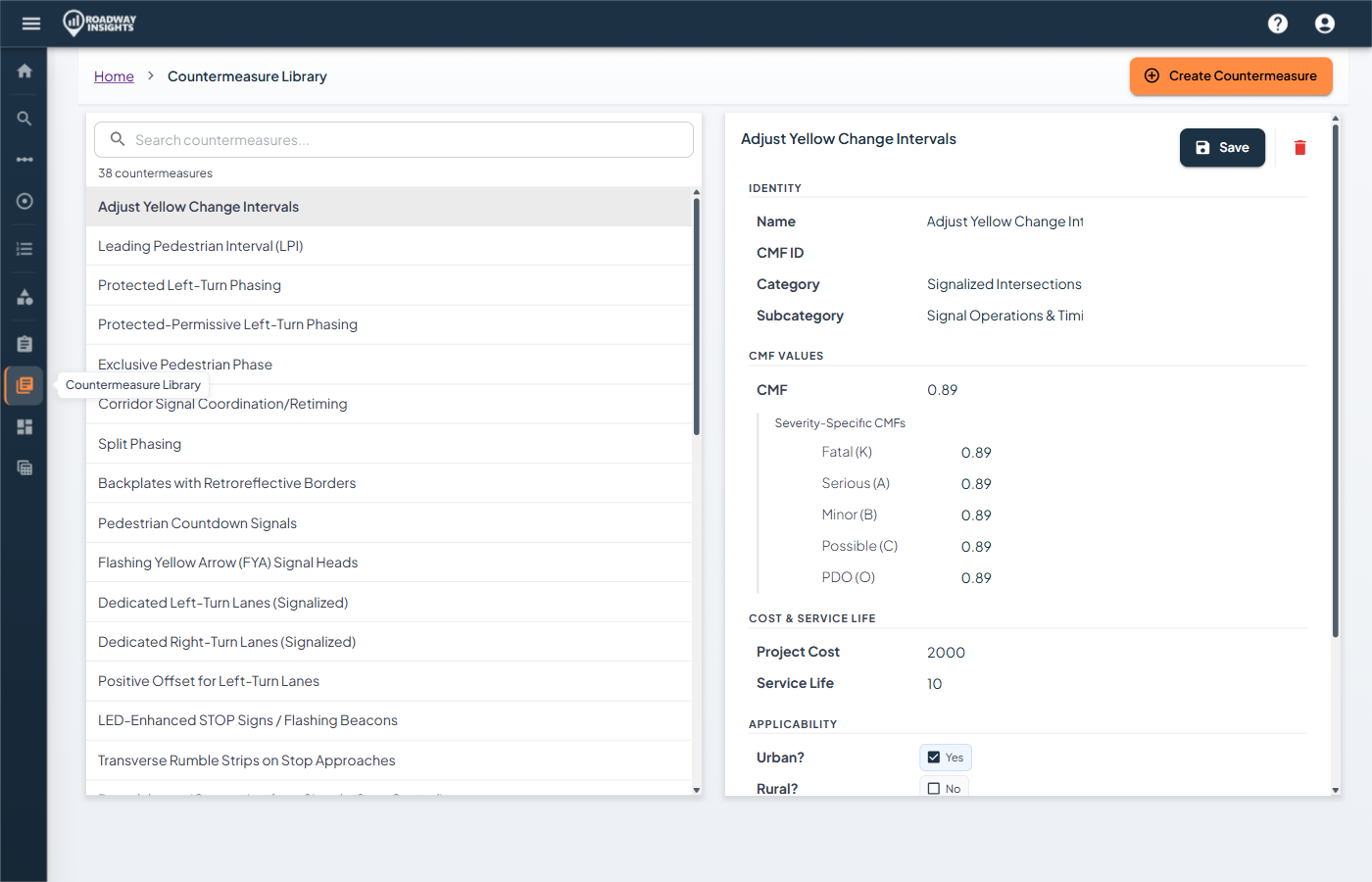Click into the search countermeasures field
1372x882 pixels.
tap(393, 139)
